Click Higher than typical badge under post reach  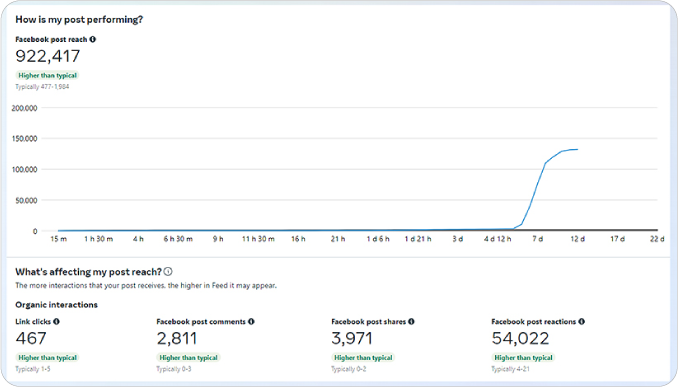pos(48,75)
